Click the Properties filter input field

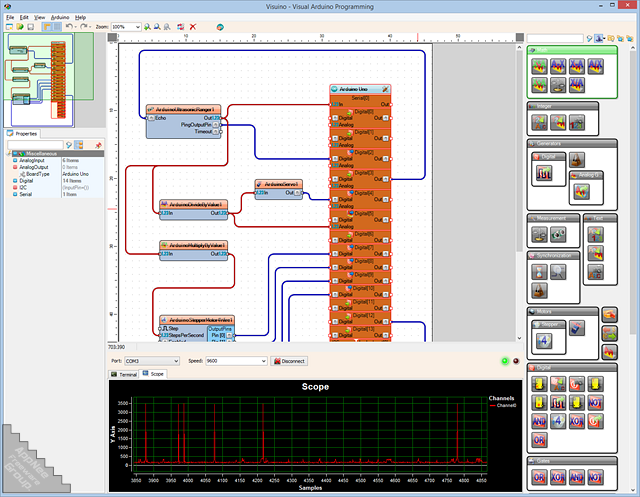point(35,145)
